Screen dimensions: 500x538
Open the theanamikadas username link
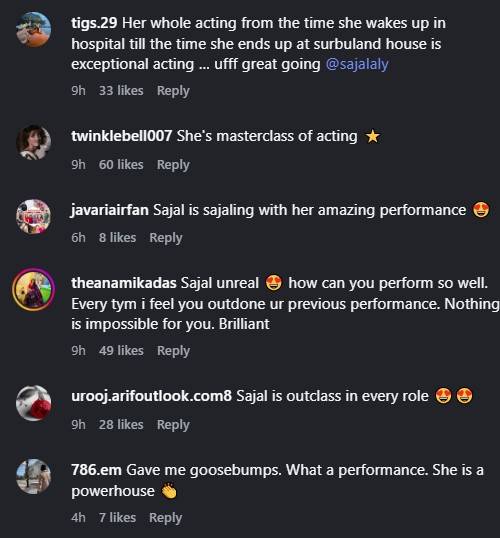click(x=124, y=283)
